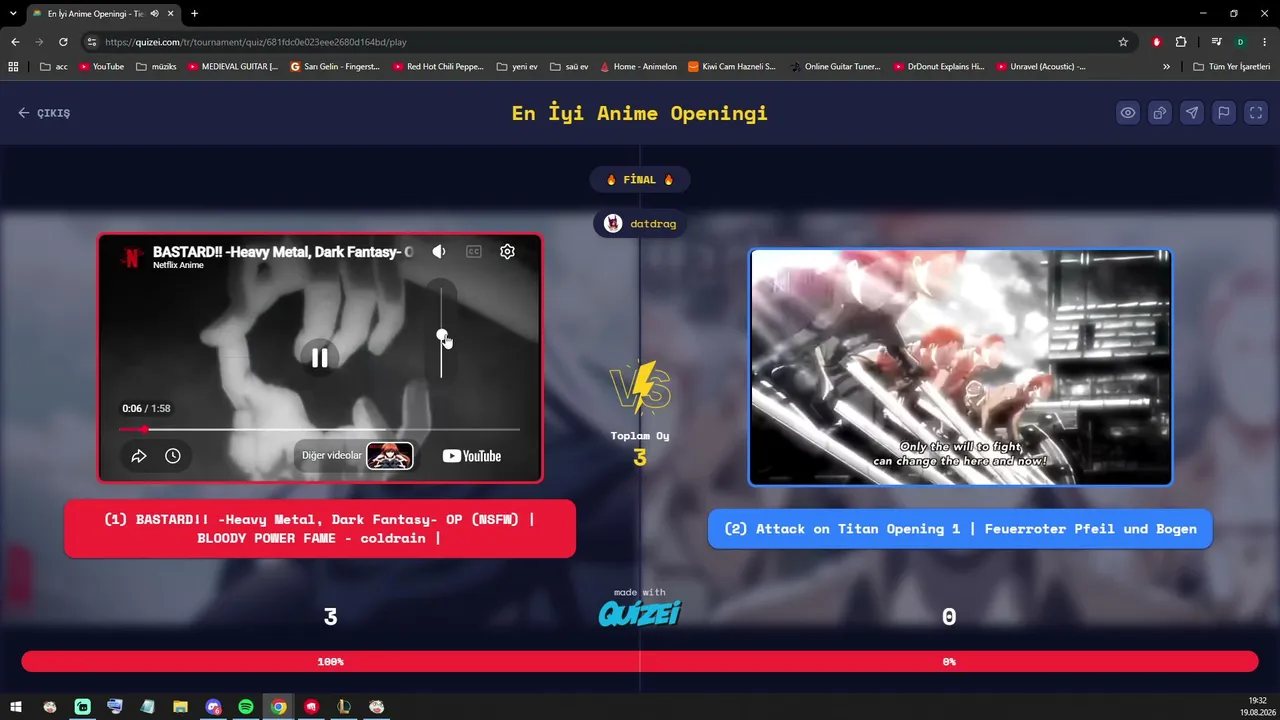
Task: Open a new browser tab
Action: click(194, 14)
